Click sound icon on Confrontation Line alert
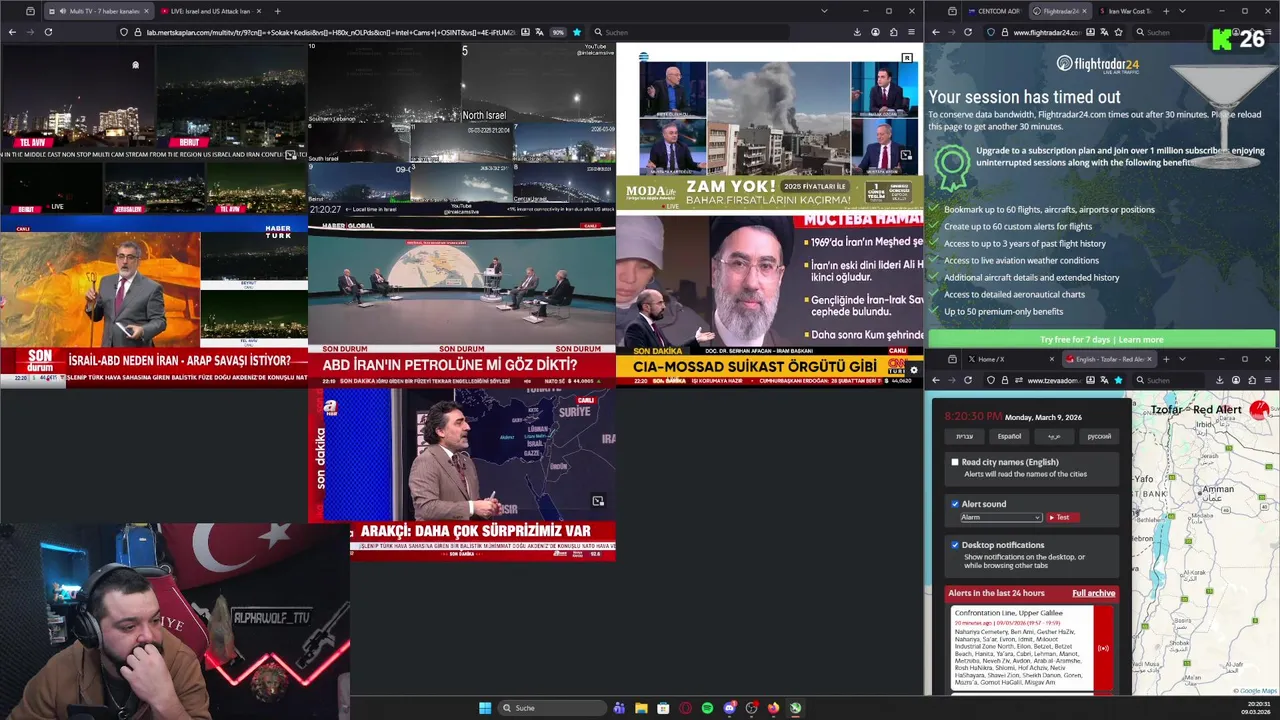This screenshot has width=1280, height=720. pos(1103,648)
